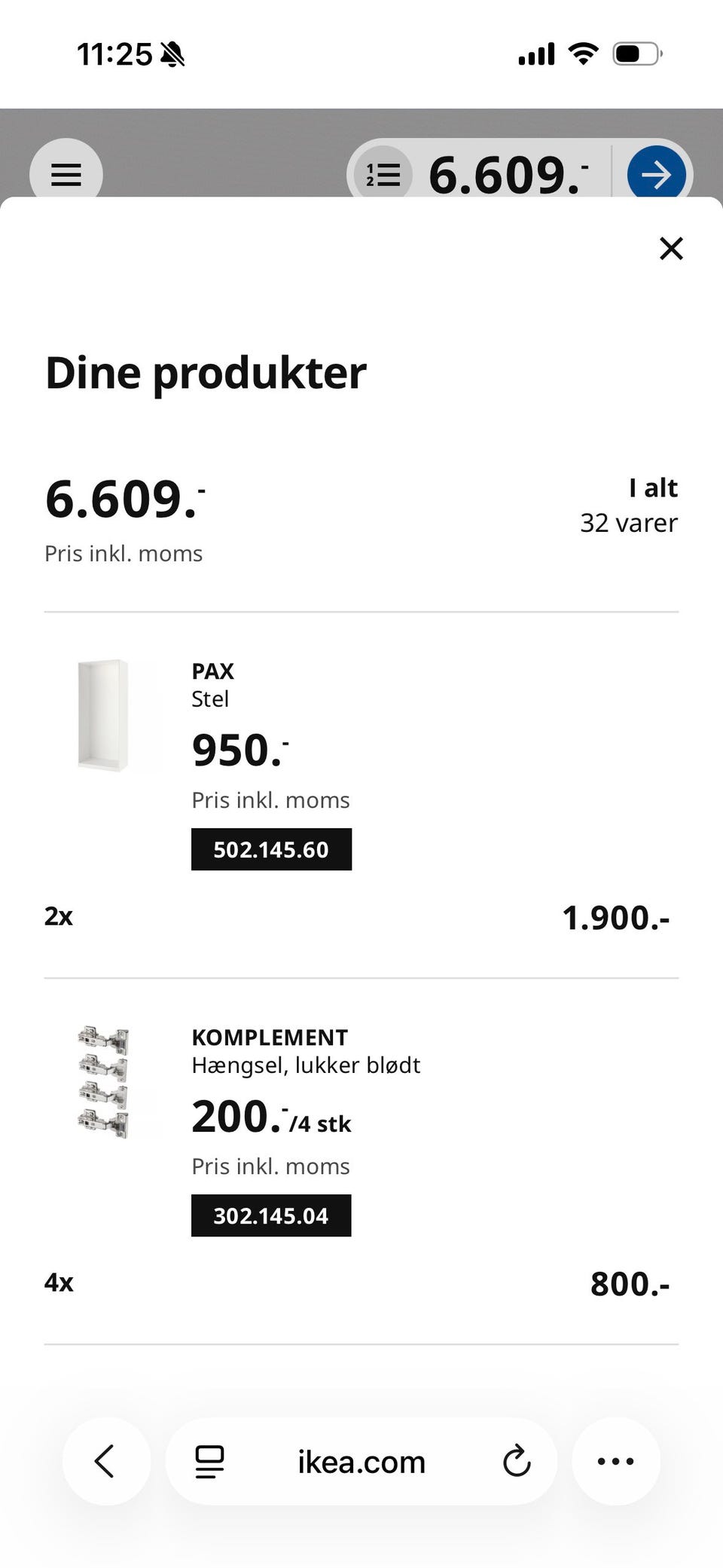This screenshot has width=723, height=1568.
Task: Close the Dine produkter panel
Action: [x=671, y=248]
